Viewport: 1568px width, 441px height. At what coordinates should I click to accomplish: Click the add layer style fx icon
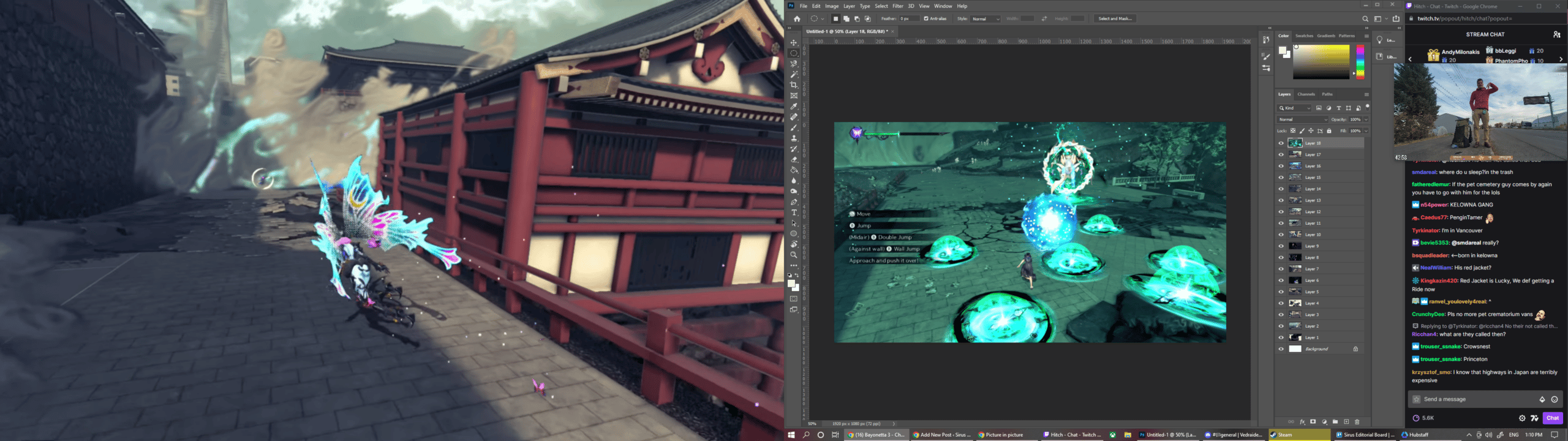(1302, 422)
